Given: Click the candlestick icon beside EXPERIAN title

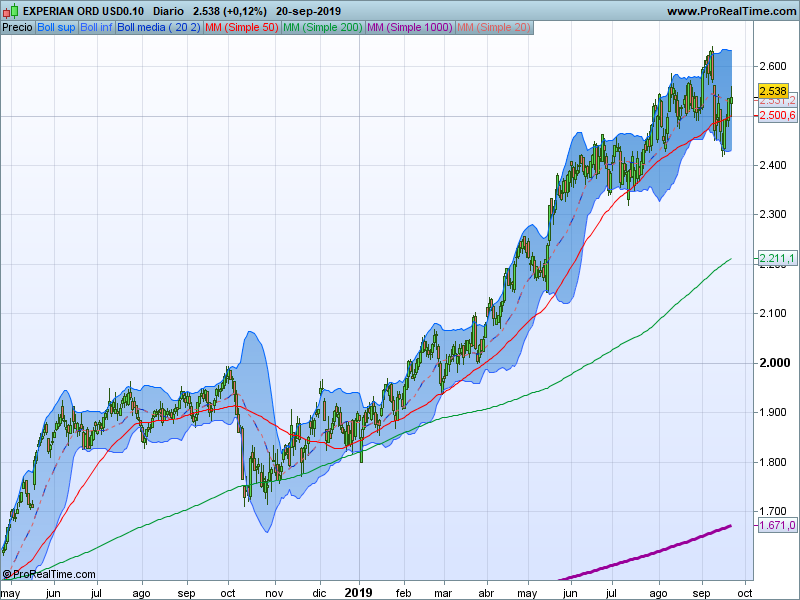Looking at the screenshot, I should pos(11,10).
